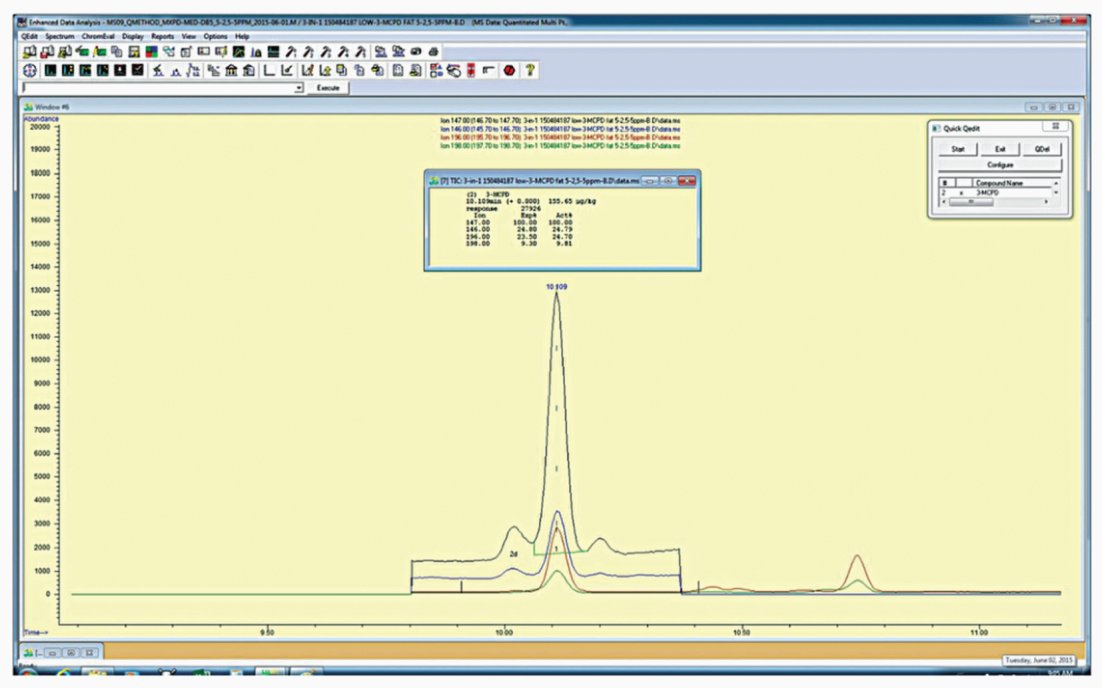Image resolution: width=1102 pixels, height=688 pixels.
Task: Click the yellow question mark help icon
Action: point(530,70)
